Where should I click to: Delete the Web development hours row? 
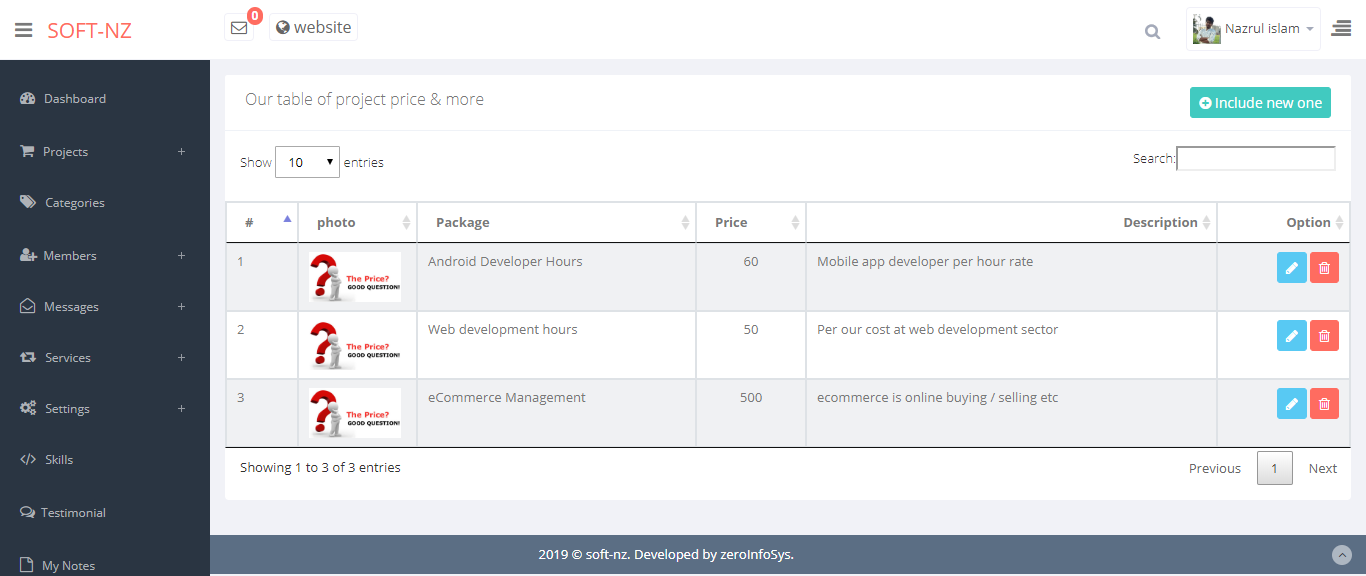[x=1324, y=335]
